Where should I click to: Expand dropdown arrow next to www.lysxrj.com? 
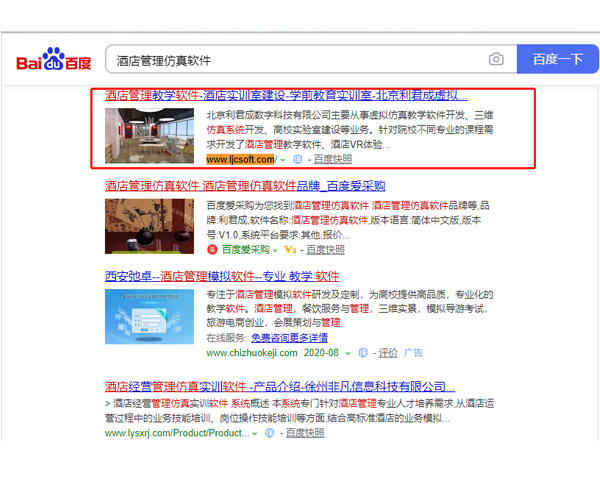coord(254,434)
